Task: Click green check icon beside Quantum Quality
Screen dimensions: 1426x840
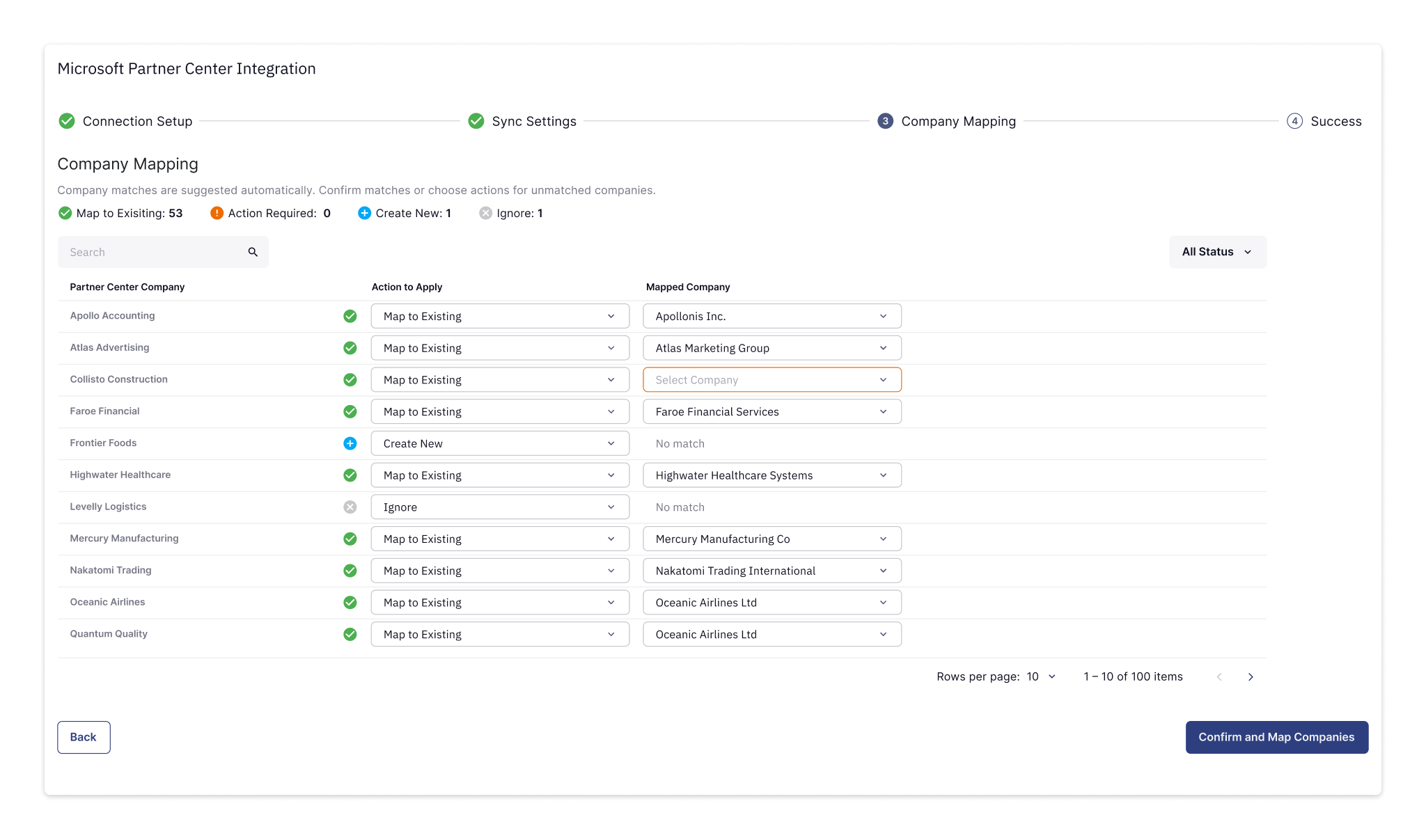Action: (x=350, y=634)
